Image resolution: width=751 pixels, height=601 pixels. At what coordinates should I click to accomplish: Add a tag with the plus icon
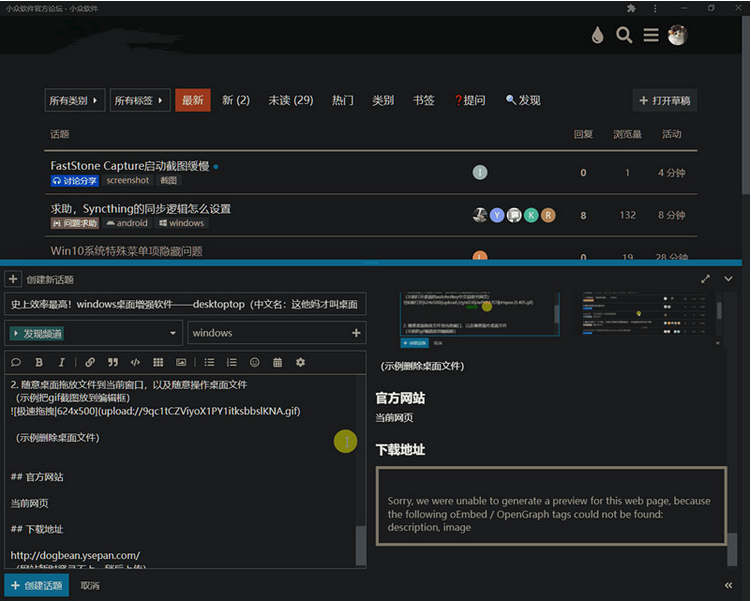(x=356, y=333)
